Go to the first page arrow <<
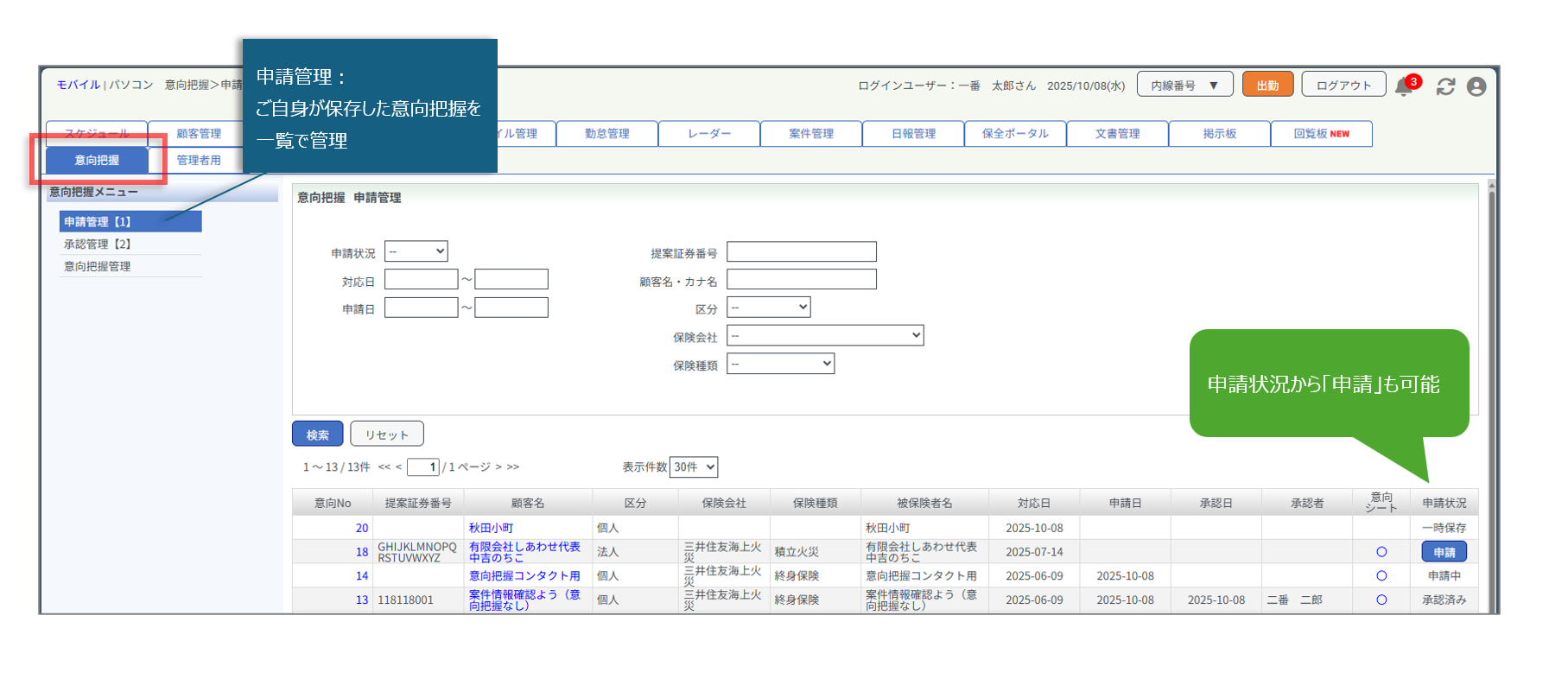 click(x=384, y=467)
